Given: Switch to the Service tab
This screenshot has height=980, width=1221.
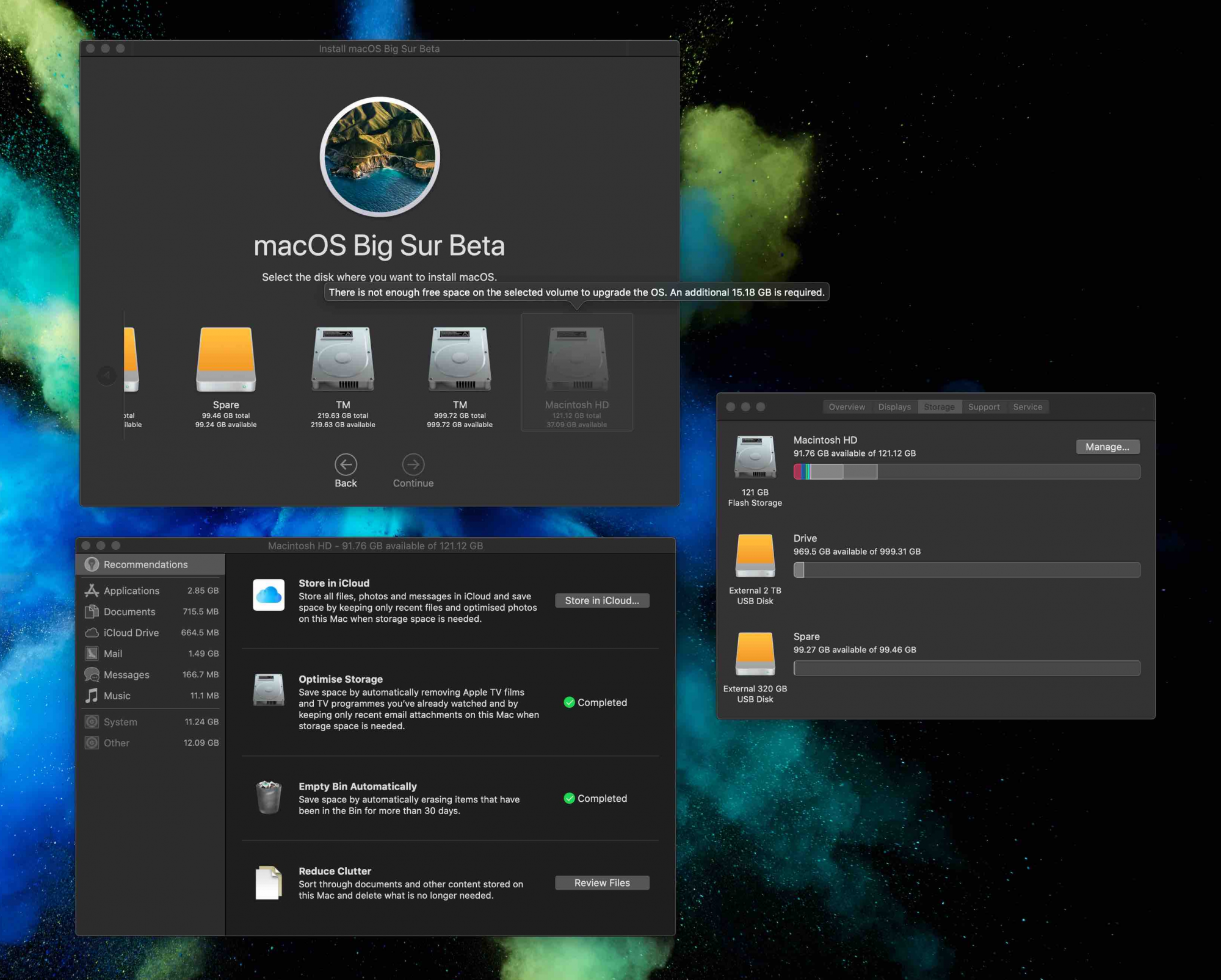Looking at the screenshot, I should pyautogui.click(x=1027, y=407).
